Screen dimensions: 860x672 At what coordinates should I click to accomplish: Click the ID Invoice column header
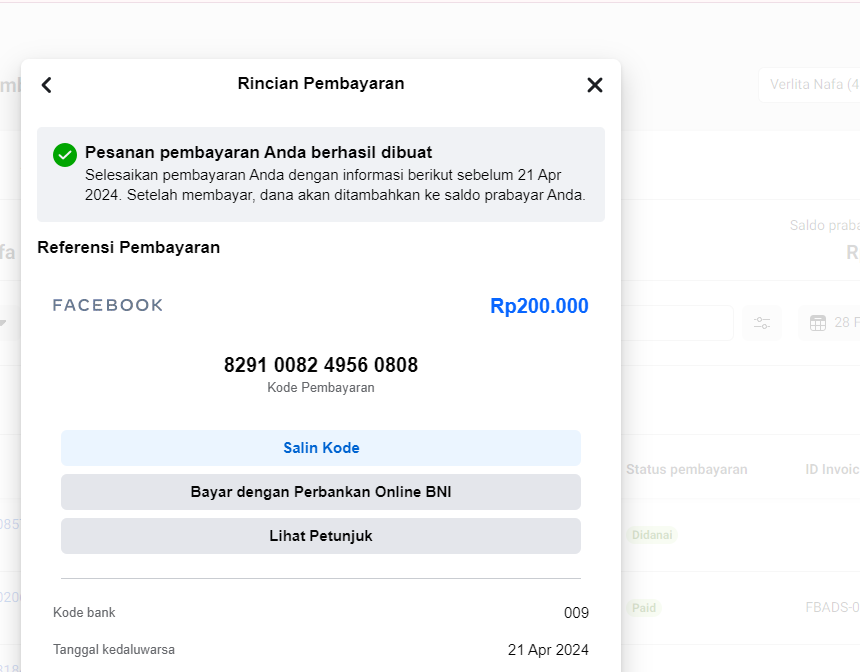832,470
